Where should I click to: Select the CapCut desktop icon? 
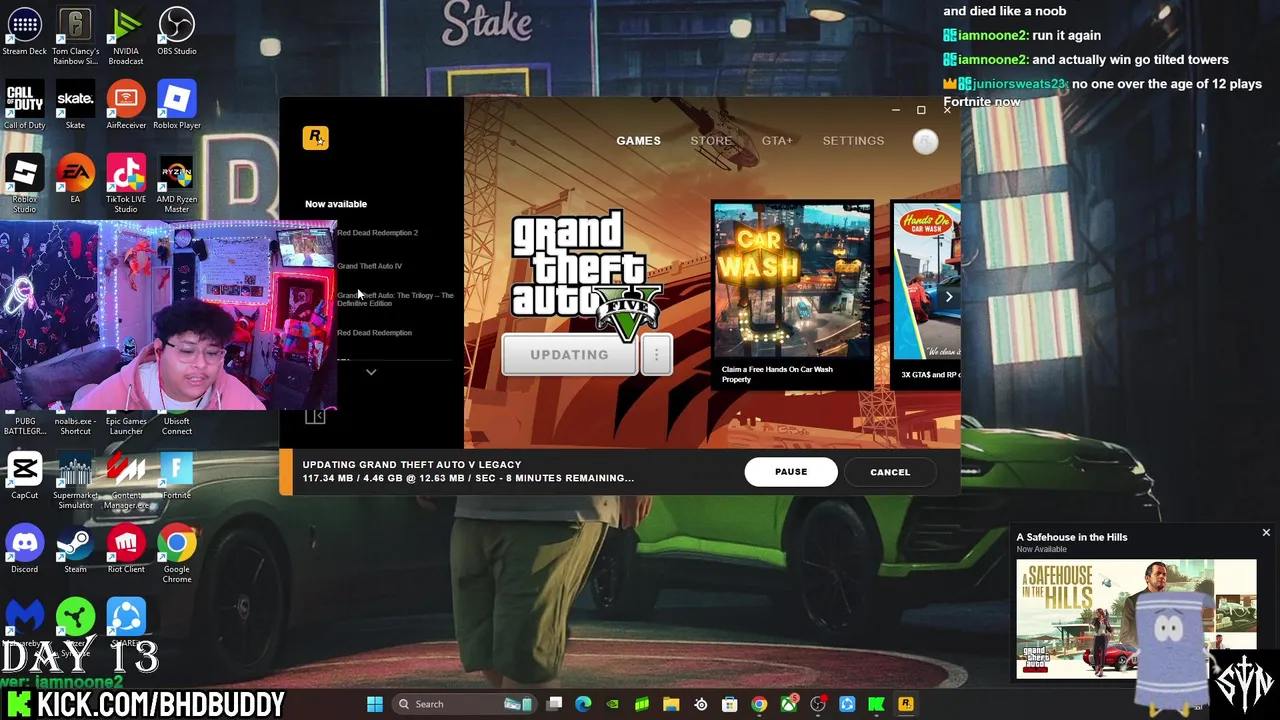(x=24, y=476)
